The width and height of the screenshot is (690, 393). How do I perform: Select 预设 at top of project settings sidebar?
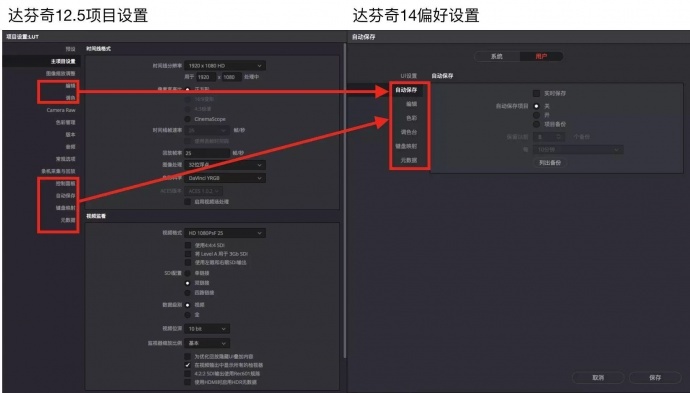point(70,49)
